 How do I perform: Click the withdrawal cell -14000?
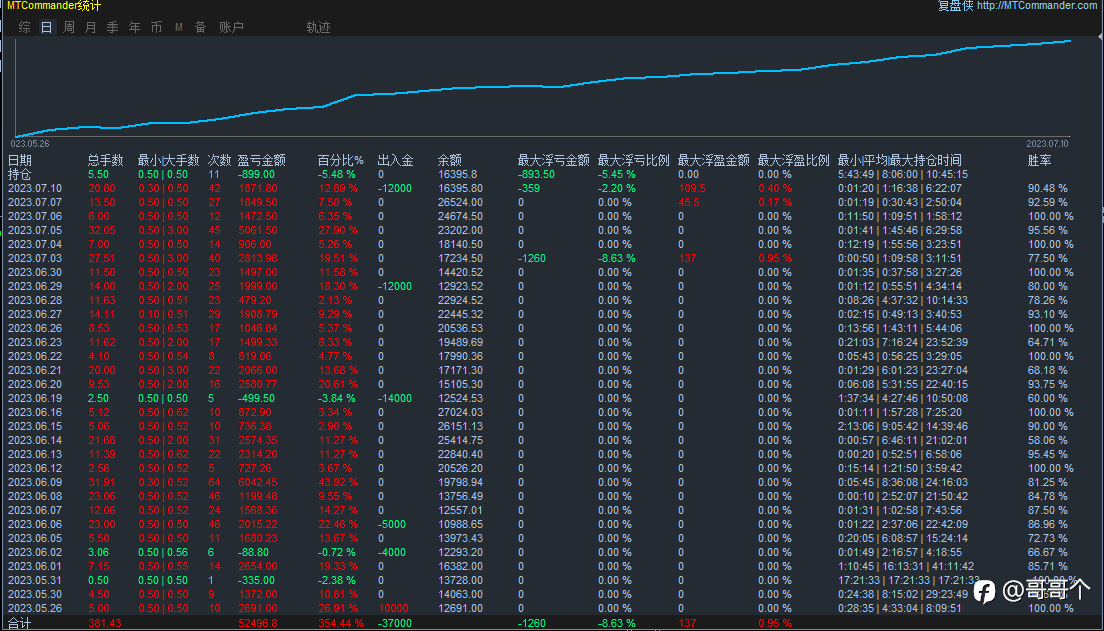coord(395,399)
